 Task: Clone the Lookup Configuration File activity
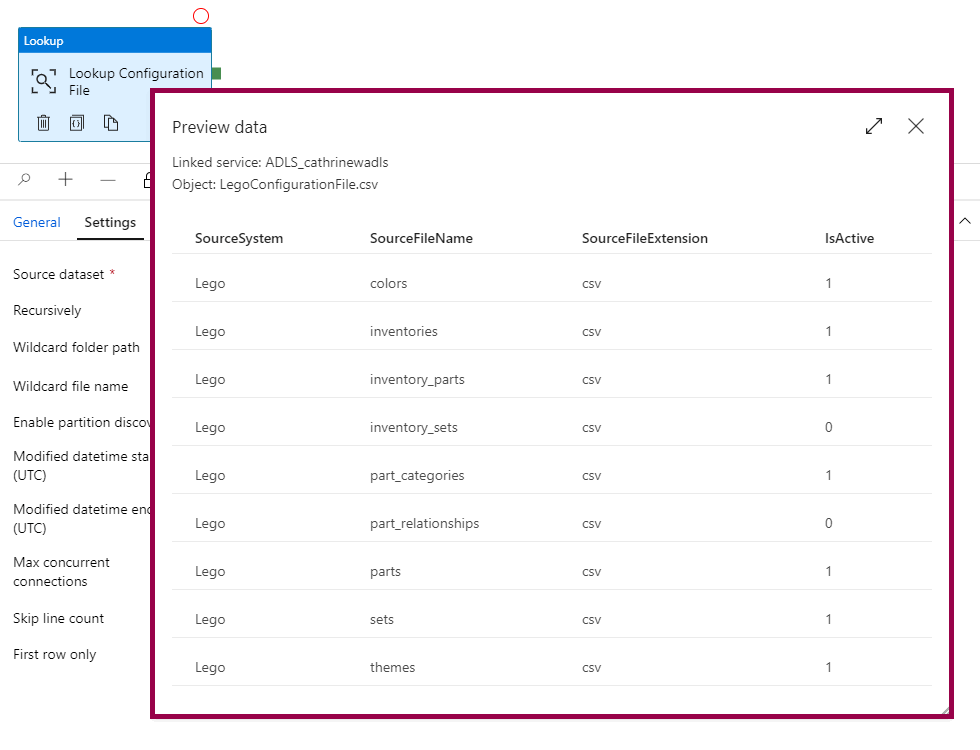111,123
